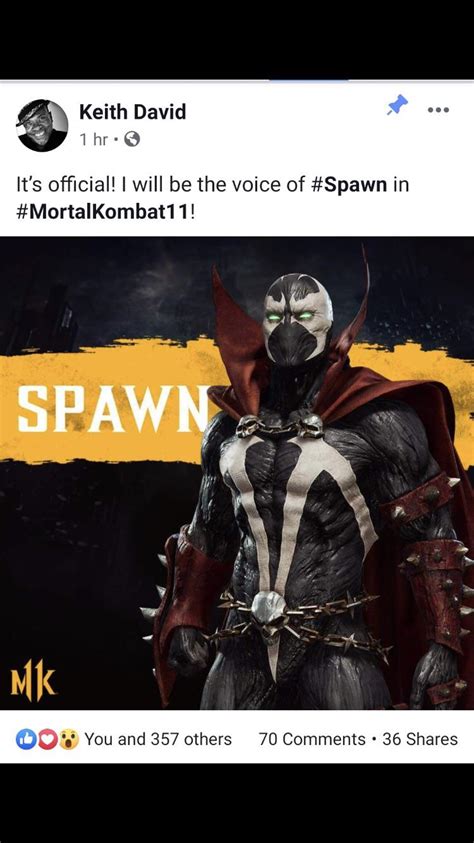474x843 pixels.
Task: Click the blue indicator bar at the top
Action: tap(308, 81)
